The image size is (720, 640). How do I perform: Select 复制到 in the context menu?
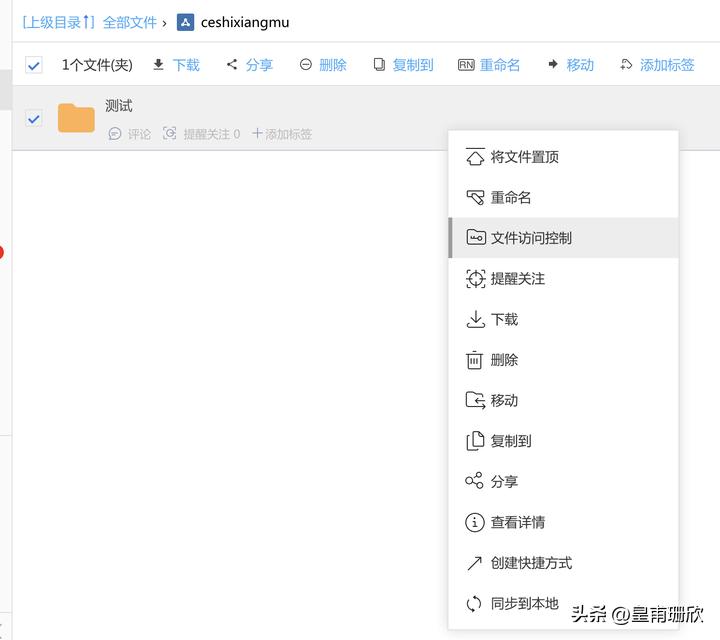[x=563, y=441]
